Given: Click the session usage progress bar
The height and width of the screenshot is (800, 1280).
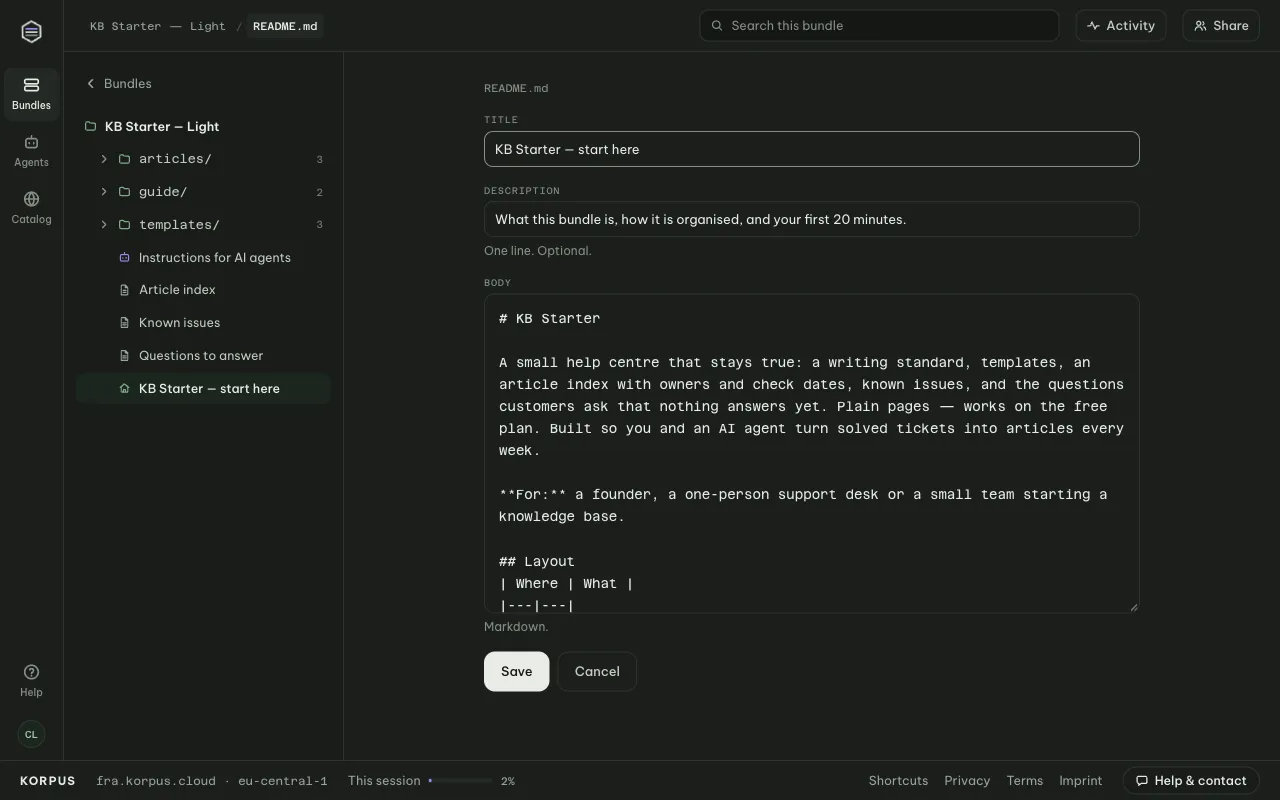Looking at the screenshot, I should pos(460,781).
